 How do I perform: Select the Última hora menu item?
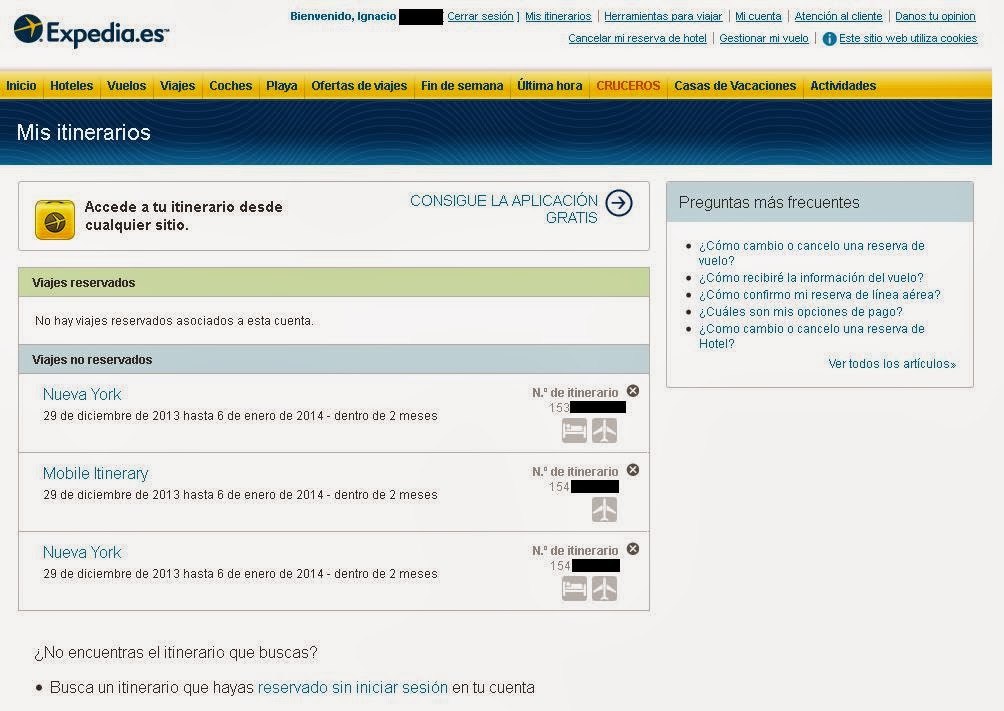pyautogui.click(x=549, y=86)
